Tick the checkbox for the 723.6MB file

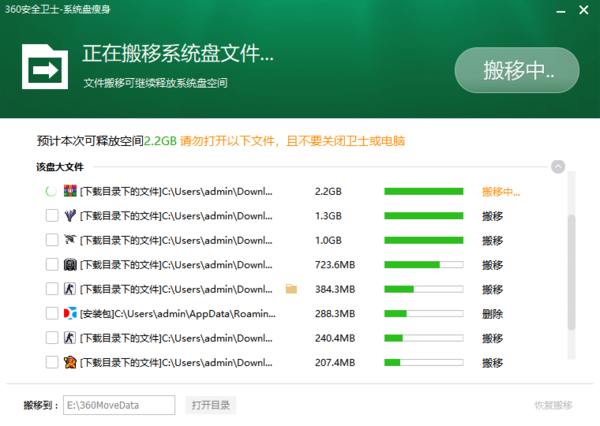point(52,264)
